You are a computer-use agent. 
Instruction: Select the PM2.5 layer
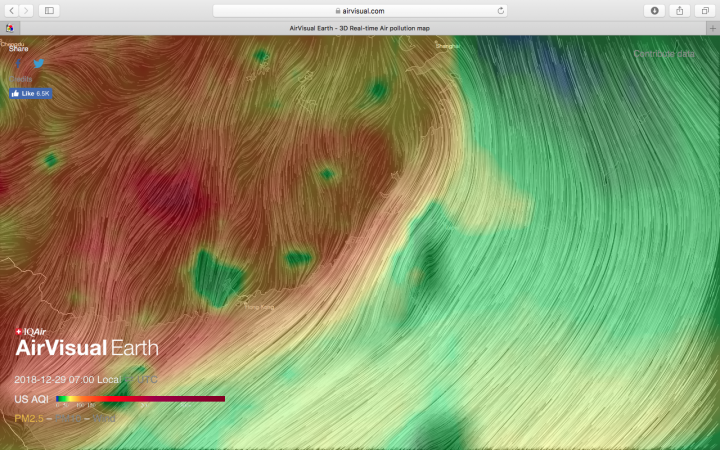[29, 418]
